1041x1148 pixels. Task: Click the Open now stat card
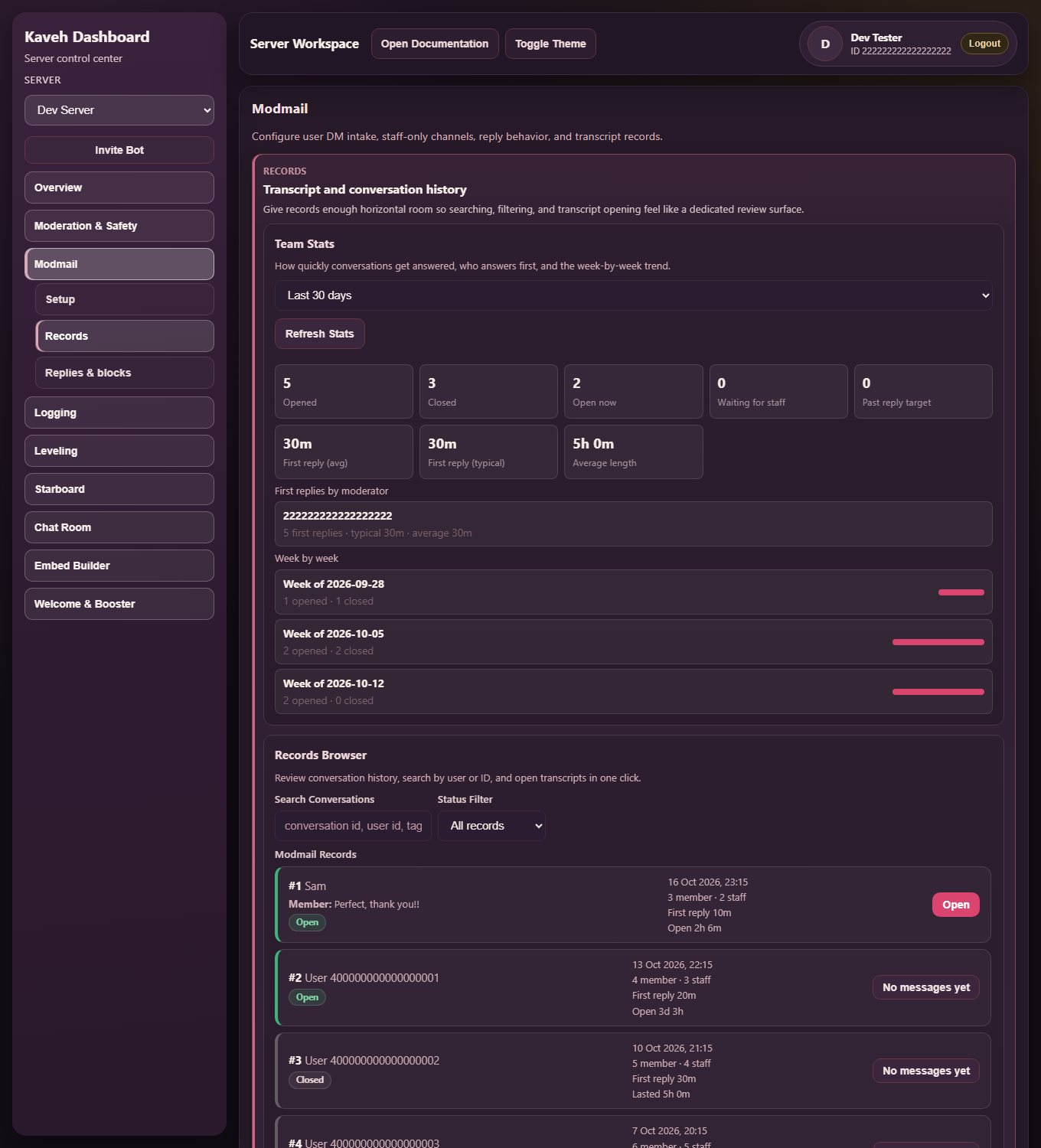(634, 391)
